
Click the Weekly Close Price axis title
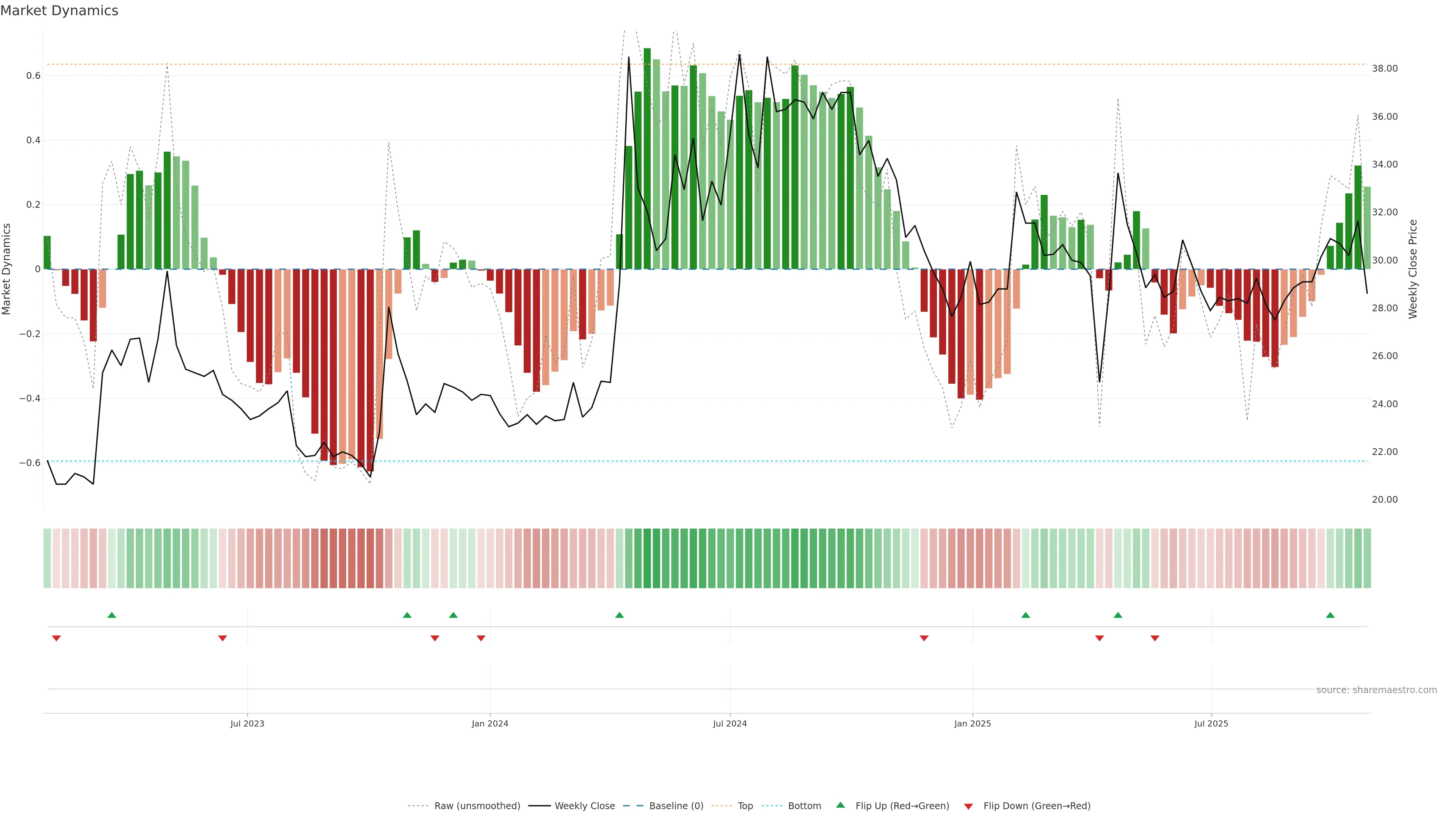tap(1412, 269)
